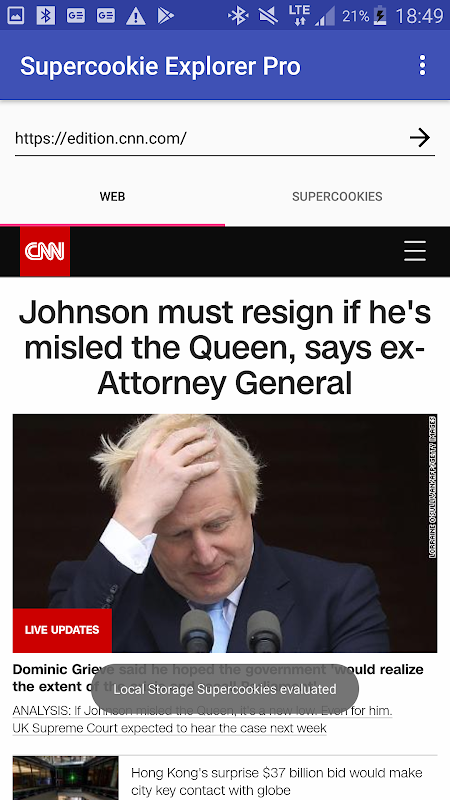The width and height of the screenshot is (450, 800).
Task: Select the WEB tab
Action: [112, 196]
